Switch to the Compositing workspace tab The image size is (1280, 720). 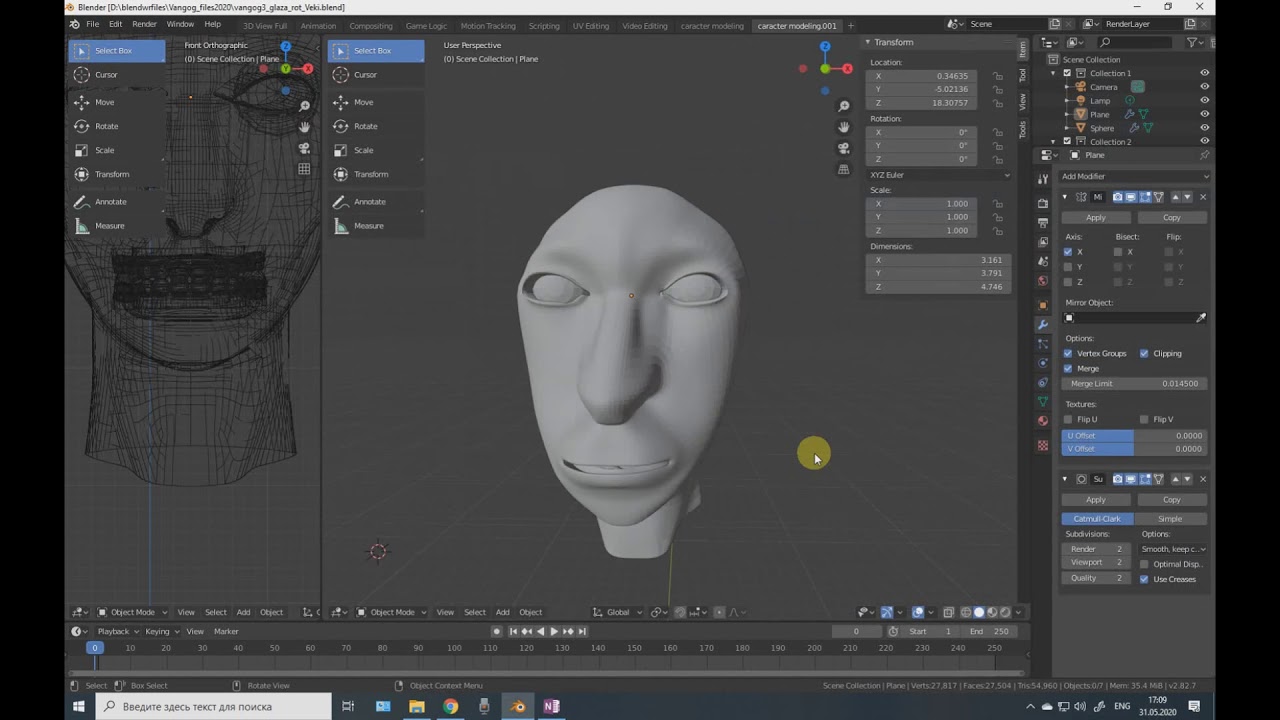tap(371, 25)
